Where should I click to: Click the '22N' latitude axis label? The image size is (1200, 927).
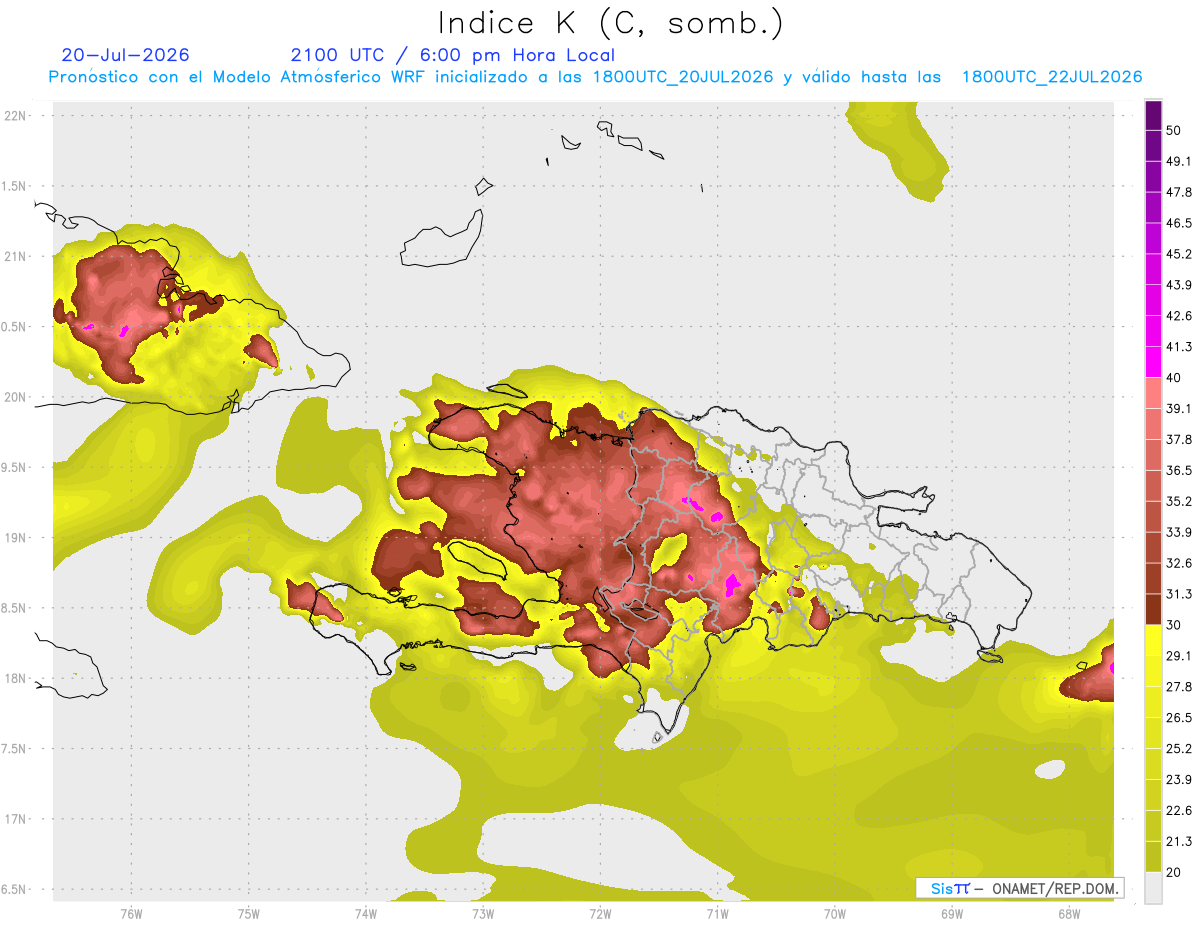15,116
